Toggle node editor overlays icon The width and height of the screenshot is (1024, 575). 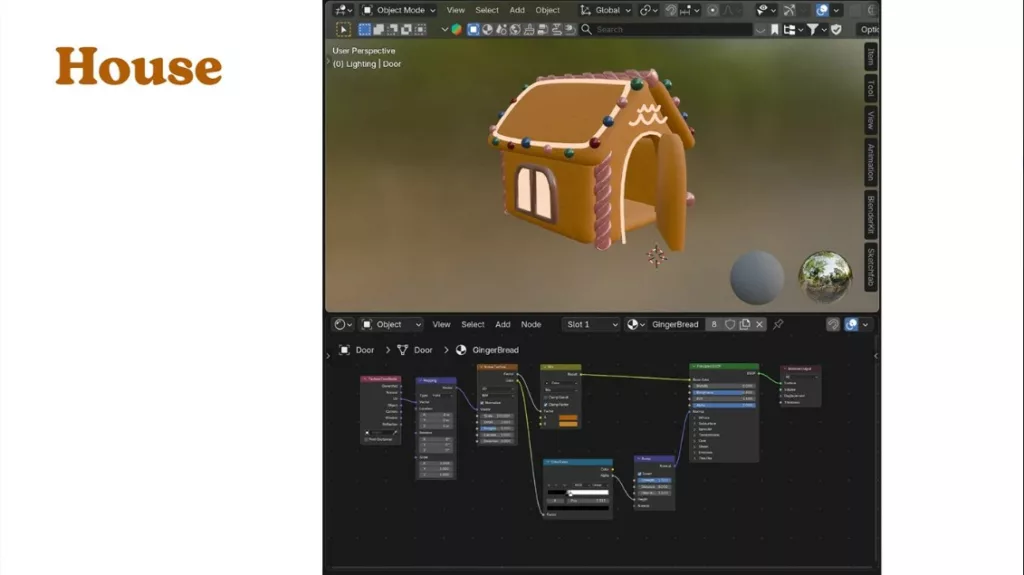(x=851, y=324)
